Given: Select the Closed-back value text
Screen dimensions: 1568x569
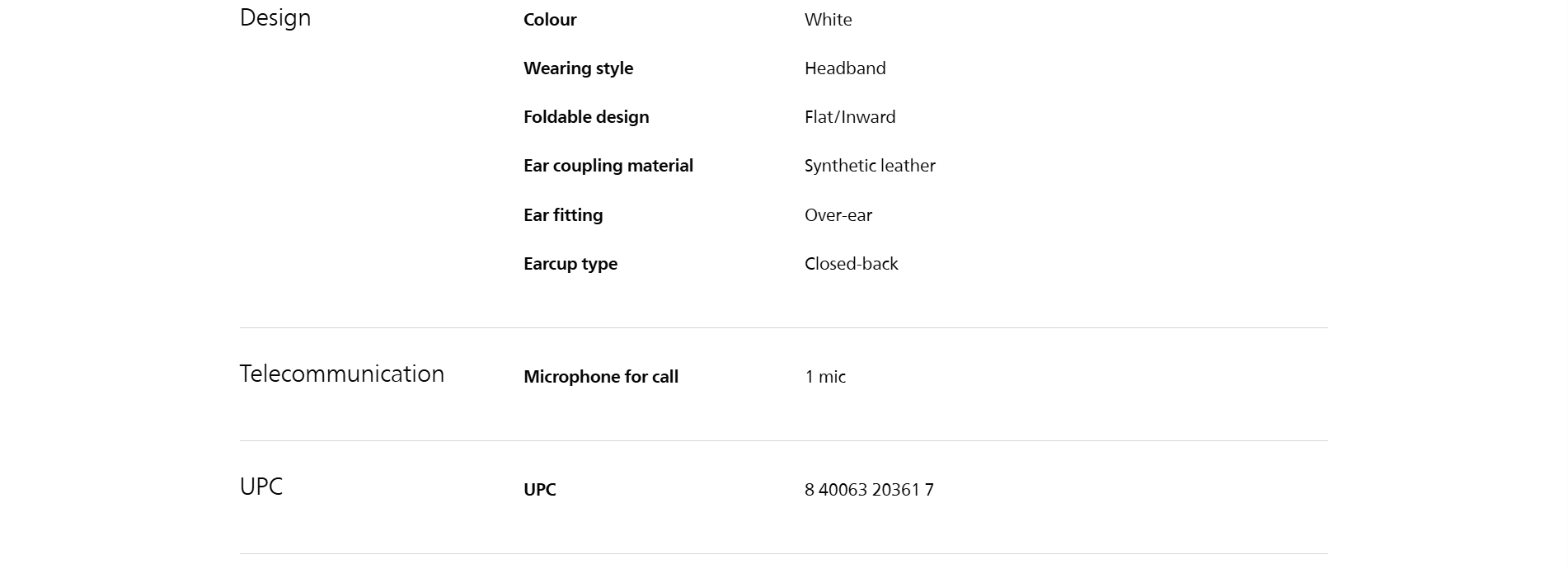Looking at the screenshot, I should pyautogui.click(x=851, y=264).
